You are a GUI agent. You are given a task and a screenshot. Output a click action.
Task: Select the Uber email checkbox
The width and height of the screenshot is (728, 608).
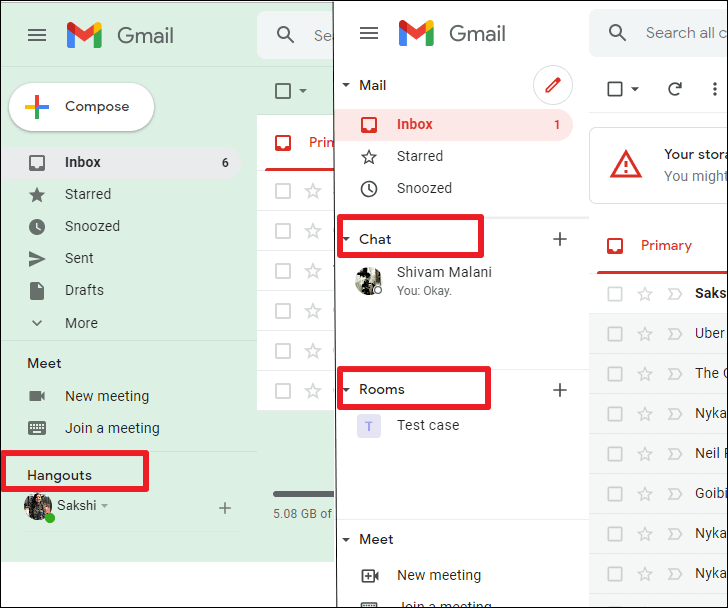(x=615, y=334)
